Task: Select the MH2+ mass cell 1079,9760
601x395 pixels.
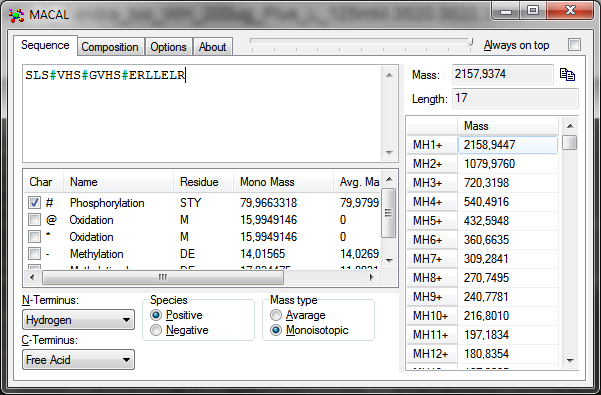Action: pyautogui.click(x=508, y=164)
